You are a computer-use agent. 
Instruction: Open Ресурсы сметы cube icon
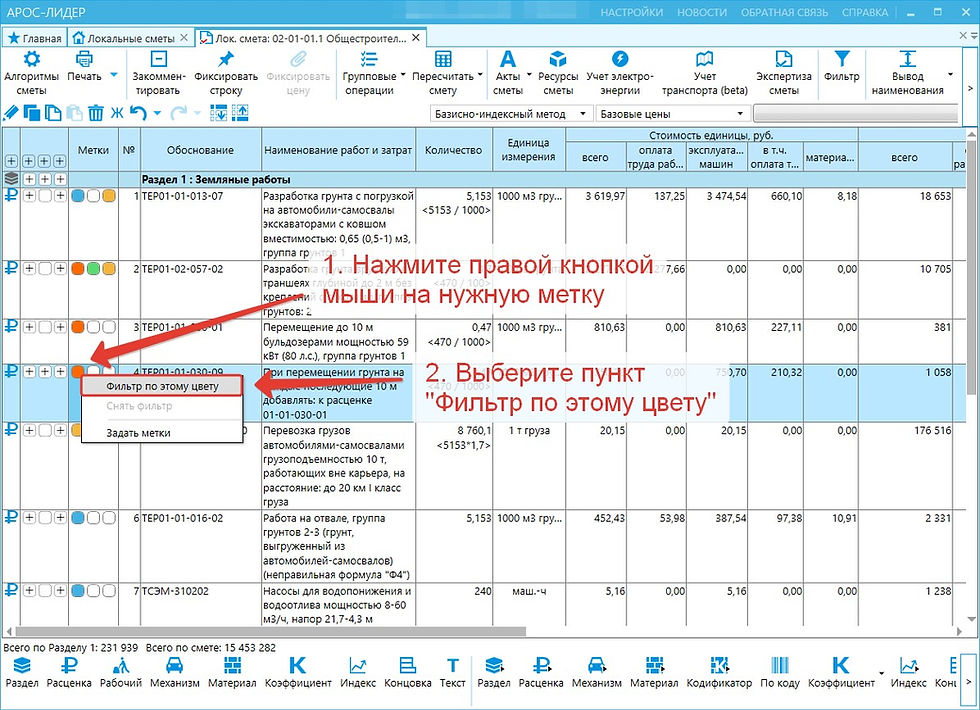point(558,59)
